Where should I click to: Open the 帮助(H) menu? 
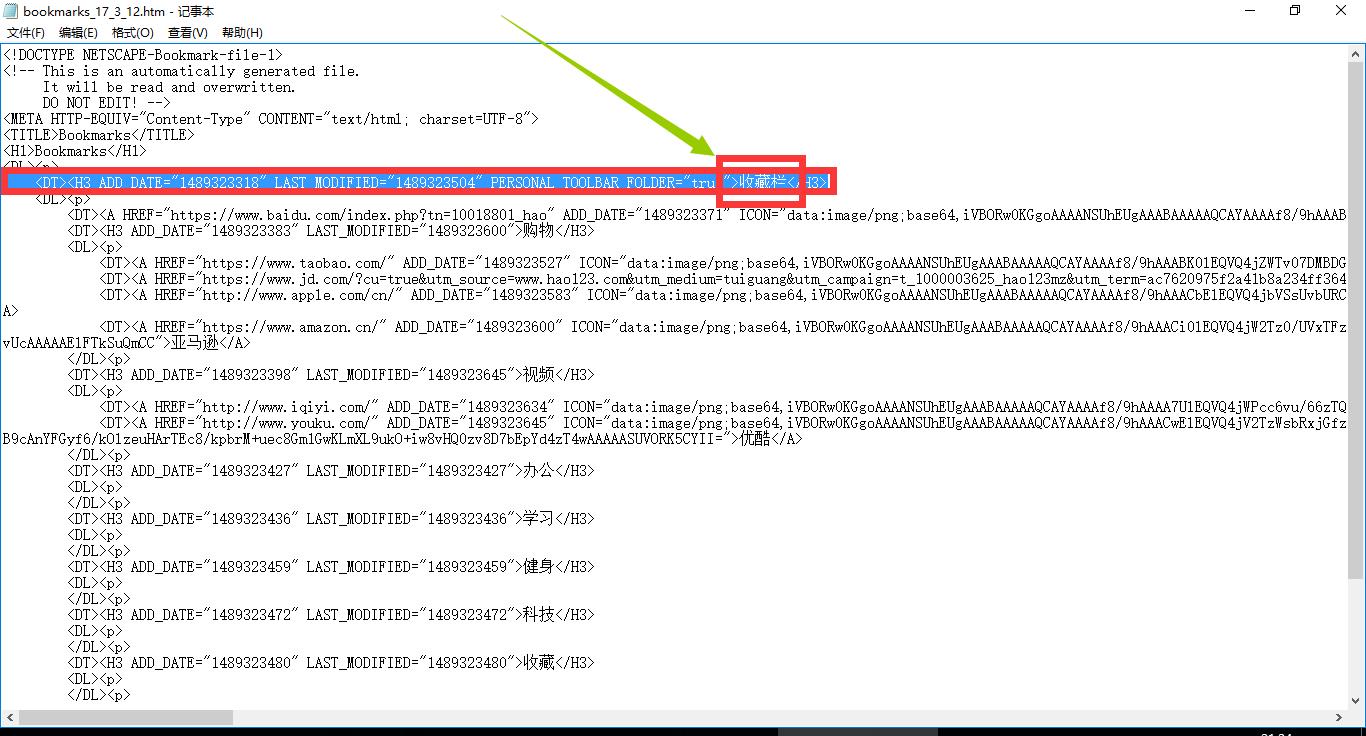point(242,33)
